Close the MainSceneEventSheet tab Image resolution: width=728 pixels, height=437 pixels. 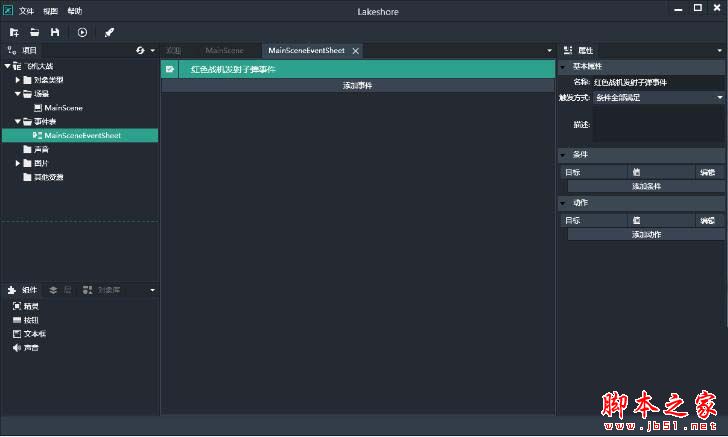(x=356, y=51)
